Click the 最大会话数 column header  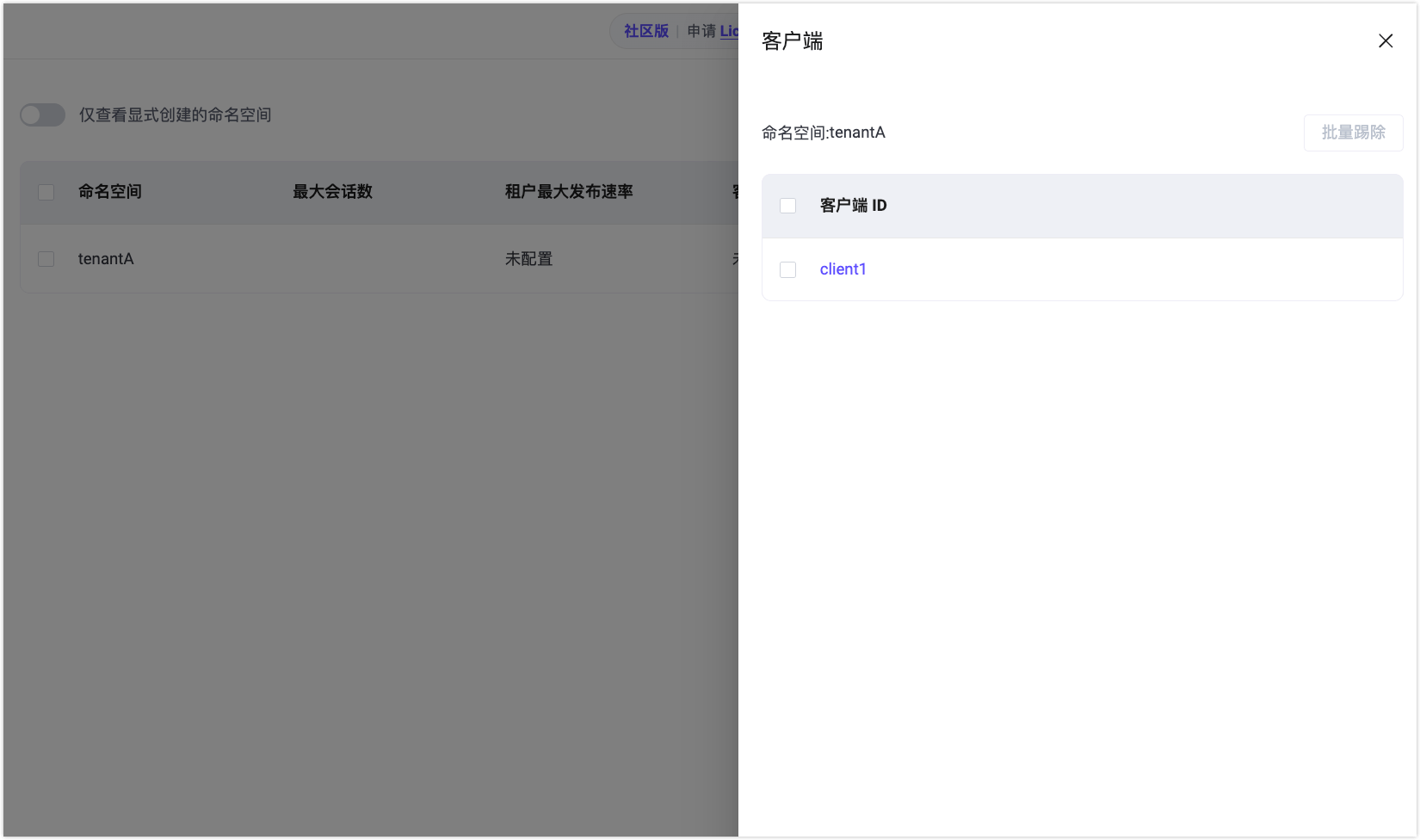[332, 192]
